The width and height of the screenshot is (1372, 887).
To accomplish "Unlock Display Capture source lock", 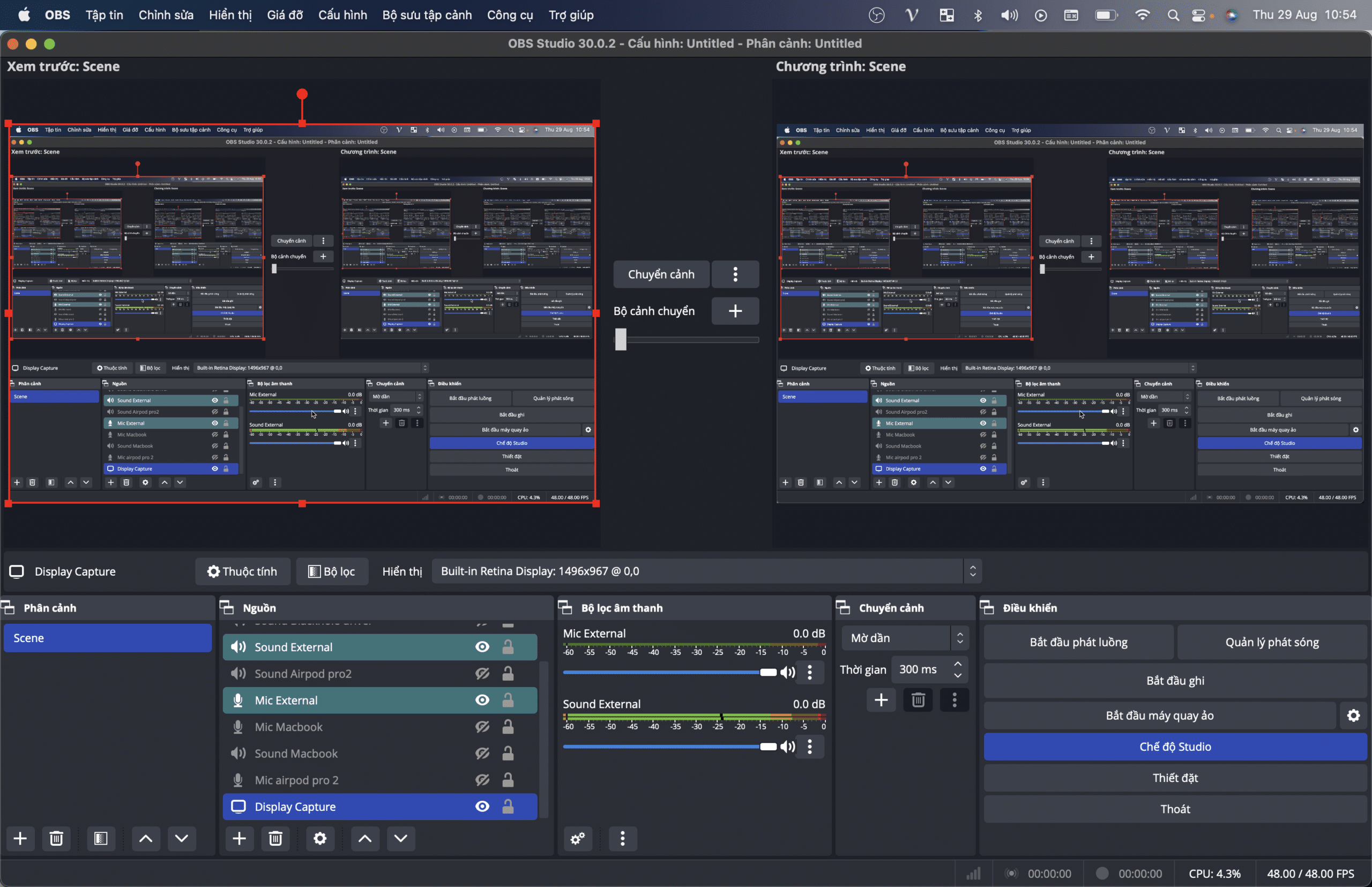I will [508, 807].
